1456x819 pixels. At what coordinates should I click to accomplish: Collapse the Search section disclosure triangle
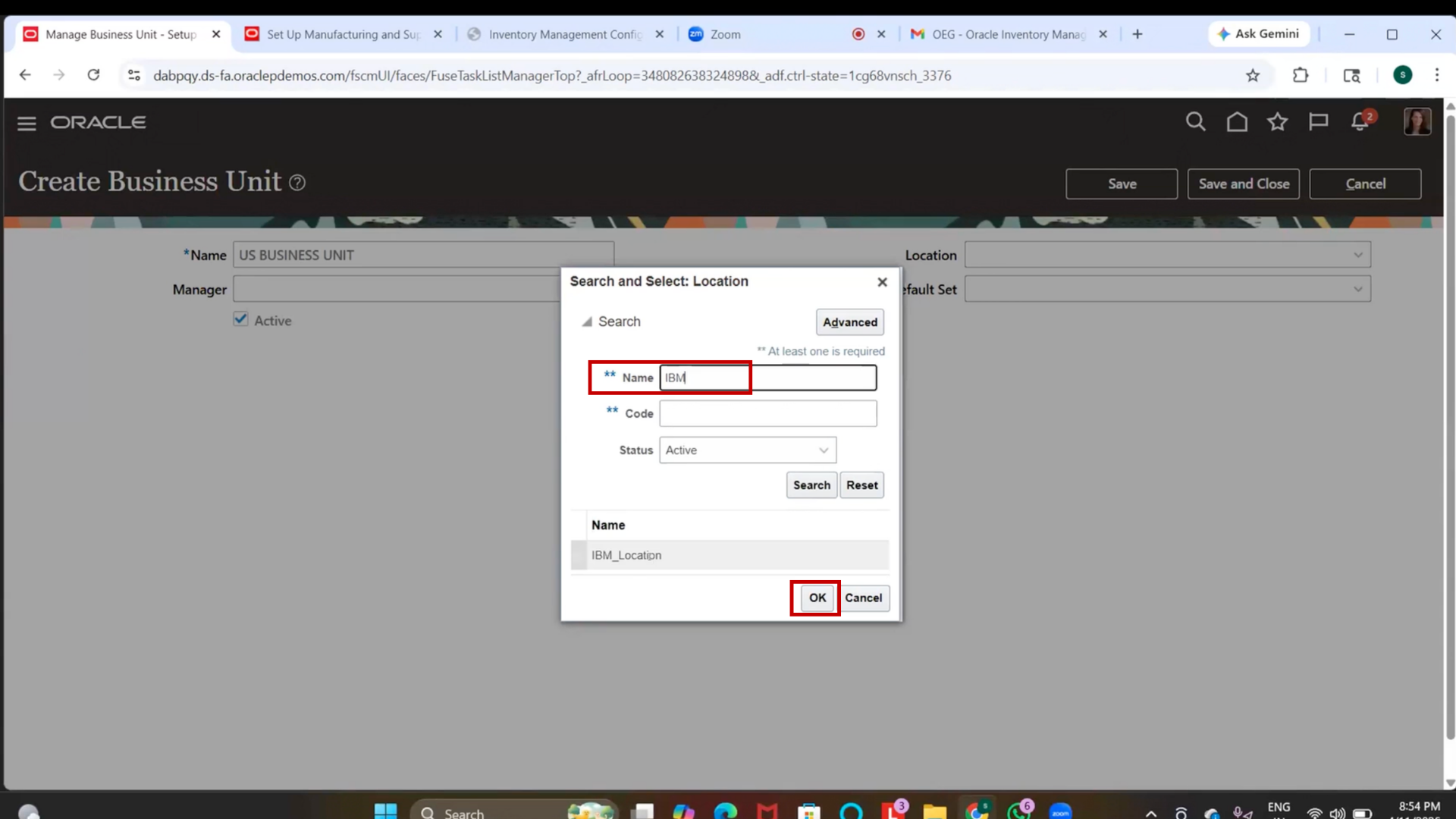(x=587, y=322)
